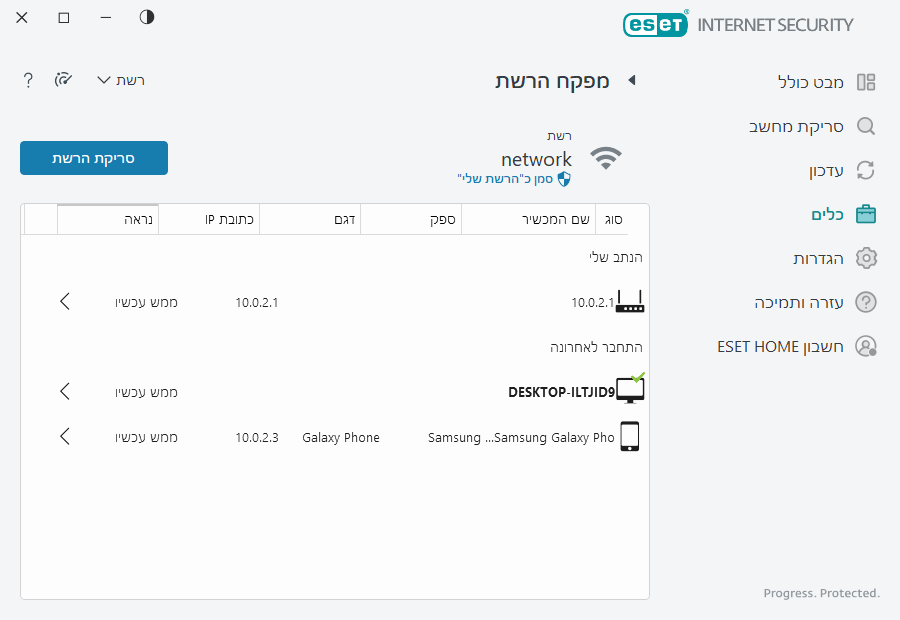The height and width of the screenshot is (620, 900).
Task: Click the עדכון refresh icon
Action: [x=866, y=170]
